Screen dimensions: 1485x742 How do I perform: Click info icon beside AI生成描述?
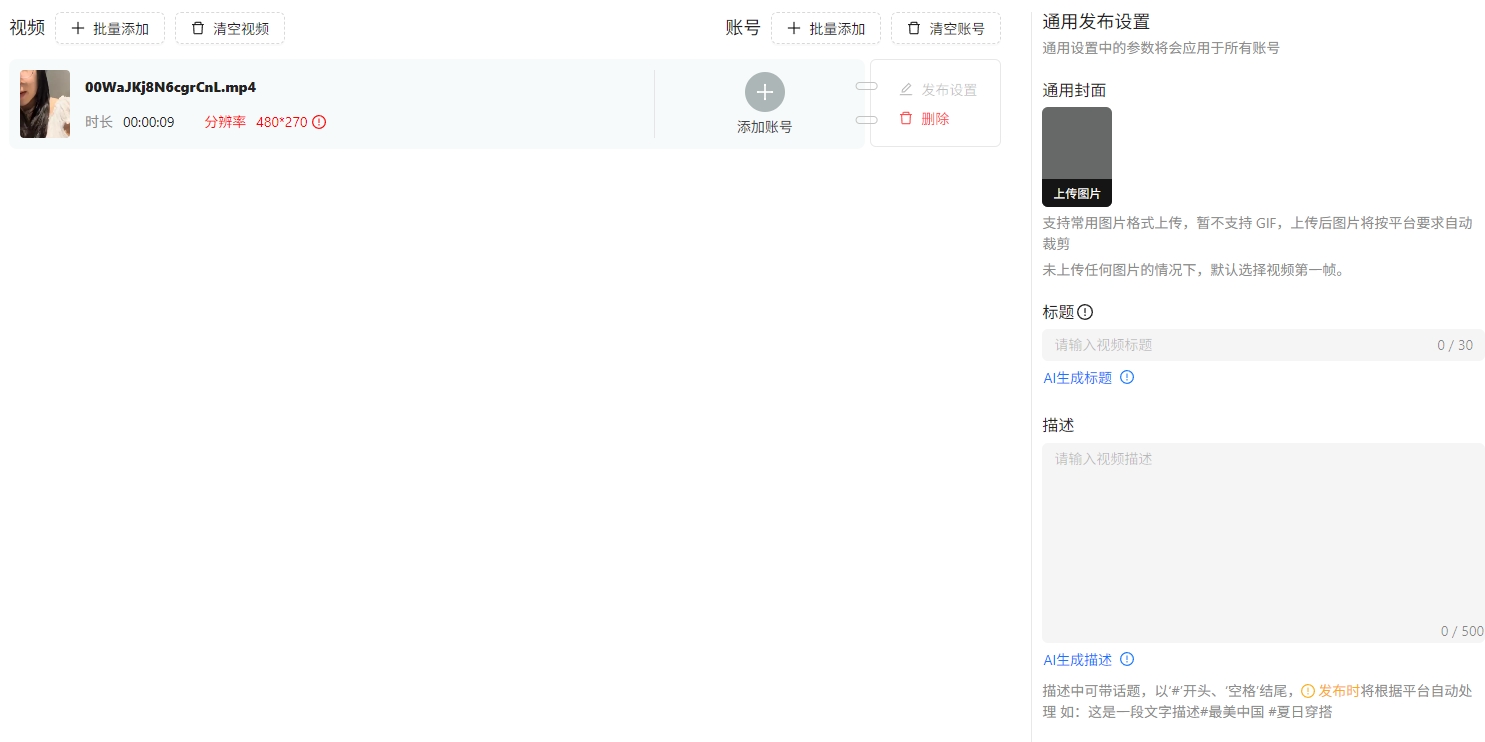[1127, 660]
